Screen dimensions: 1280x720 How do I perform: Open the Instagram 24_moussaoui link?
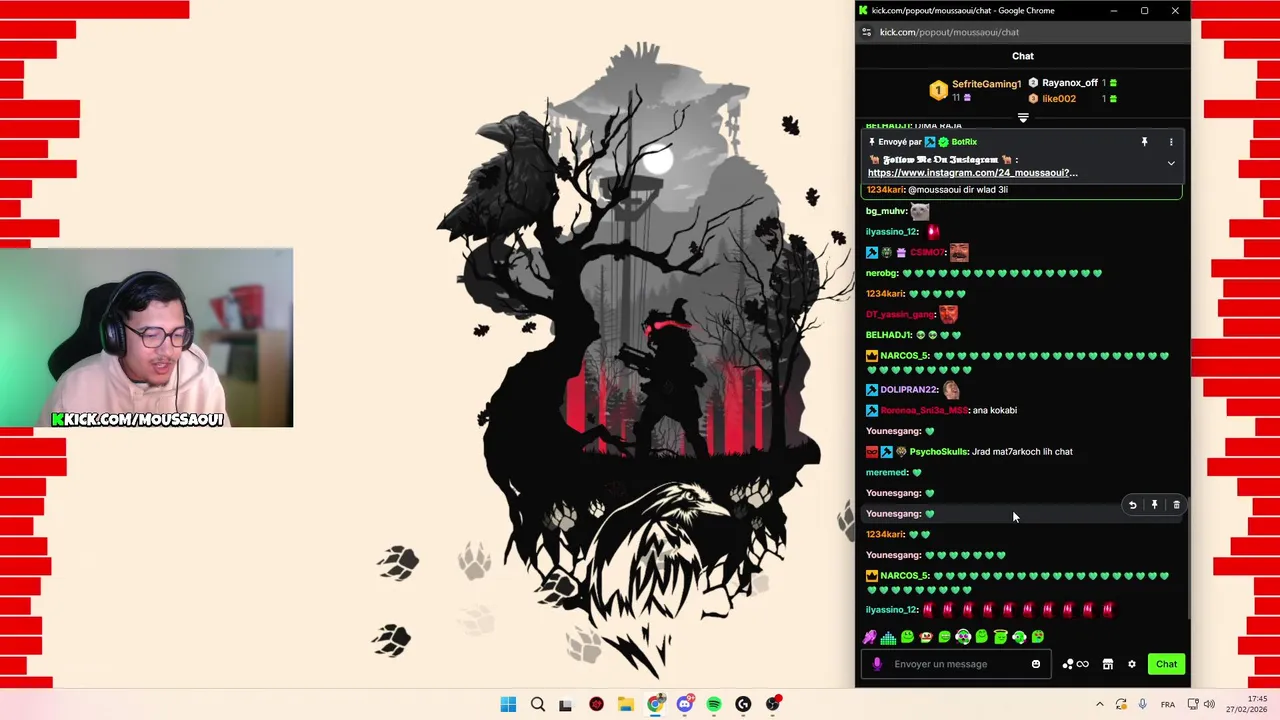pyautogui.click(x=972, y=173)
